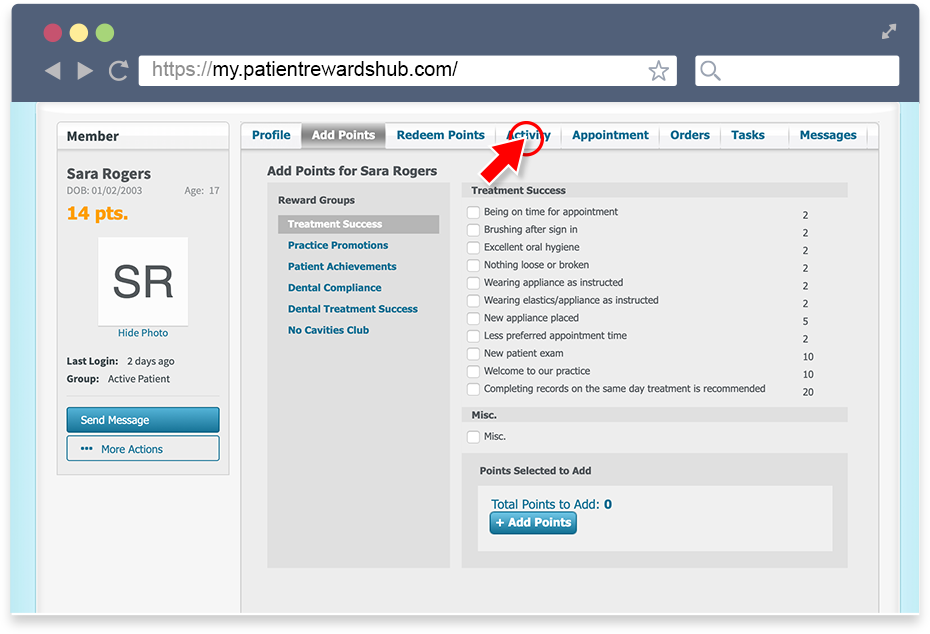Go back with the browser back arrow
This screenshot has width=930, height=634.
pos(53,71)
